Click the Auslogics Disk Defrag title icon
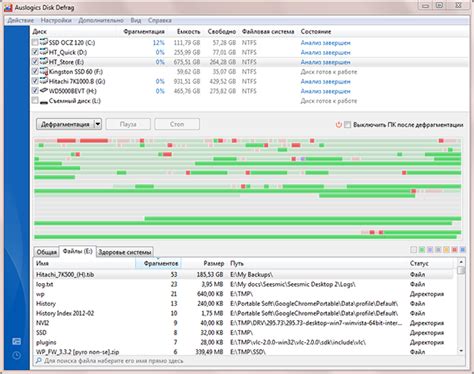 click(8, 7)
